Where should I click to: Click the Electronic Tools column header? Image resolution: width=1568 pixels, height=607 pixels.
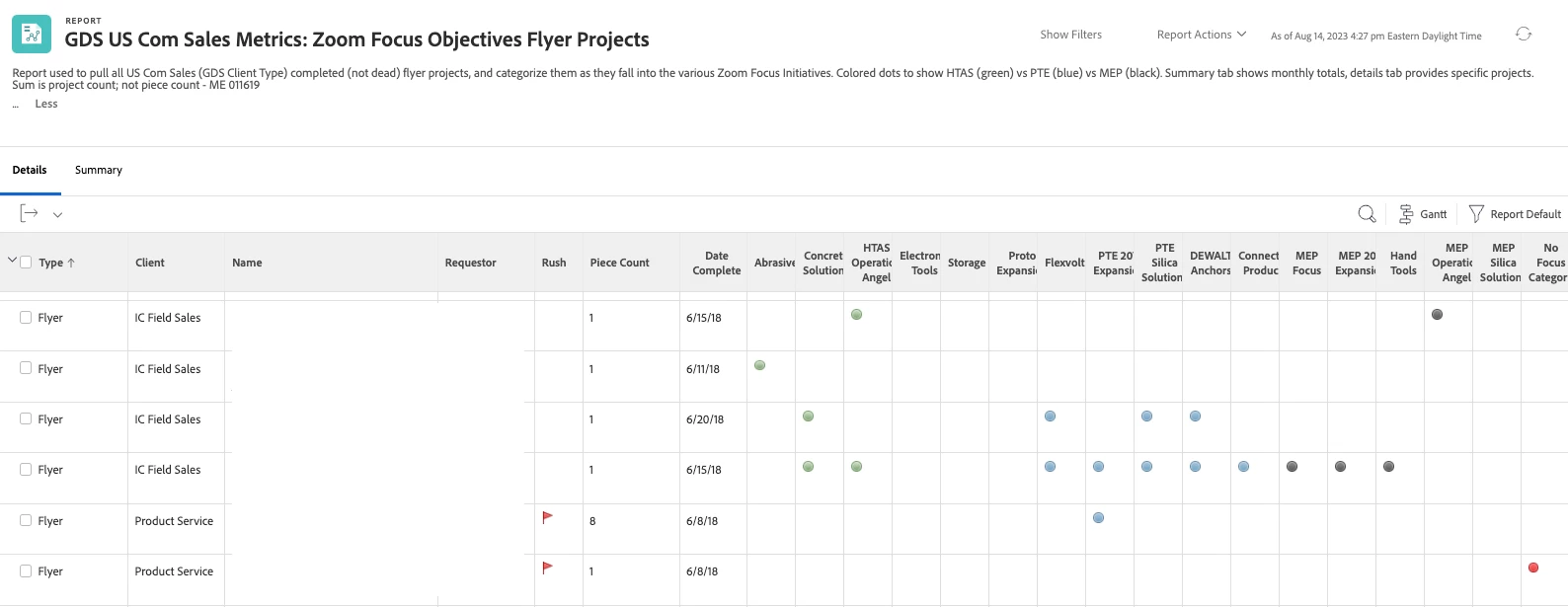tap(919, 263)
